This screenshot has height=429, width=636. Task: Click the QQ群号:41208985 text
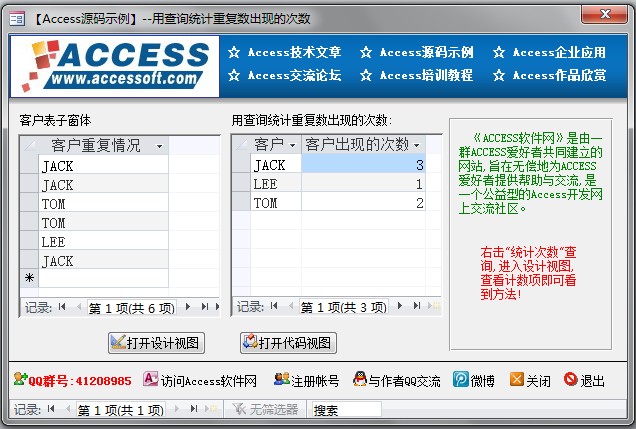(x=80, y=381)
